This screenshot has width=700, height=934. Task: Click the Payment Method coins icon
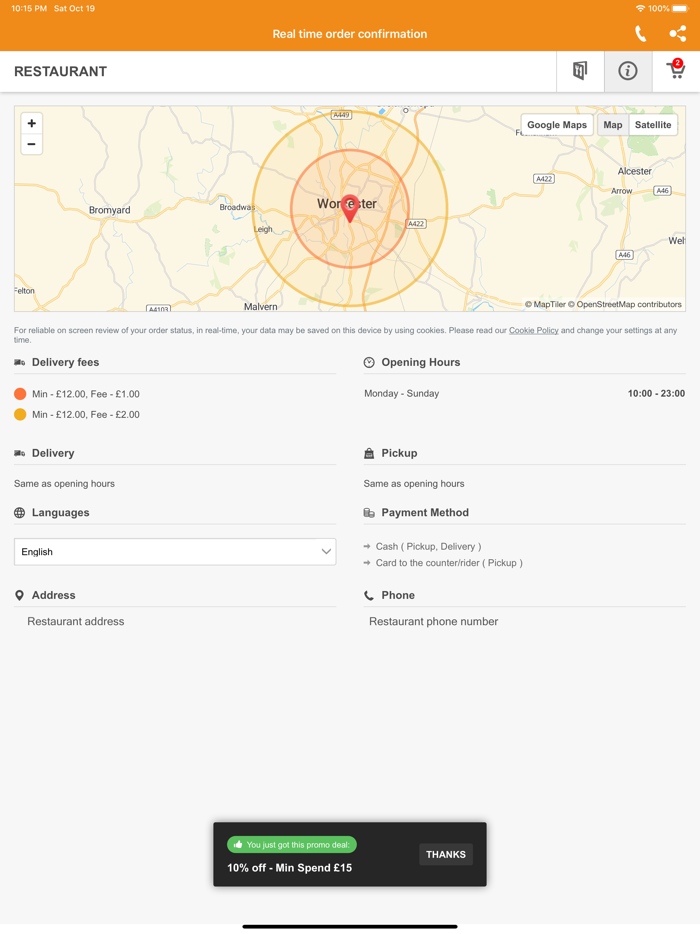[369, 513]
